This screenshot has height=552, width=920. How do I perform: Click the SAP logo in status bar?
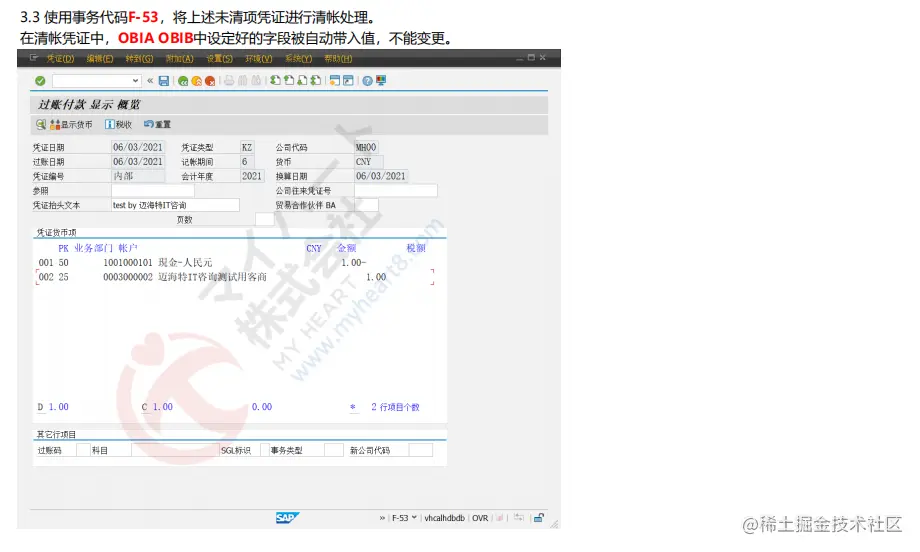[x=287, y=517]
